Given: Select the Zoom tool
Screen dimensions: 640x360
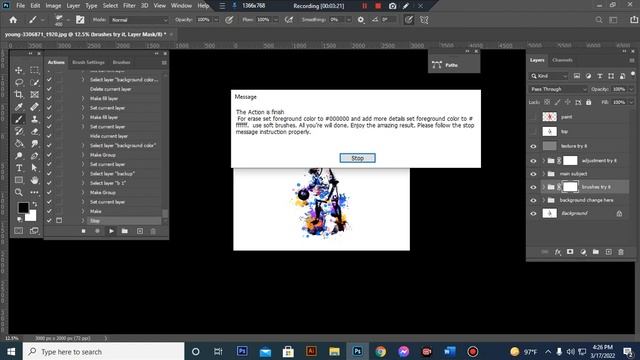Looking at the screenshot, I should pyautogui.click(x=19, y=192).
